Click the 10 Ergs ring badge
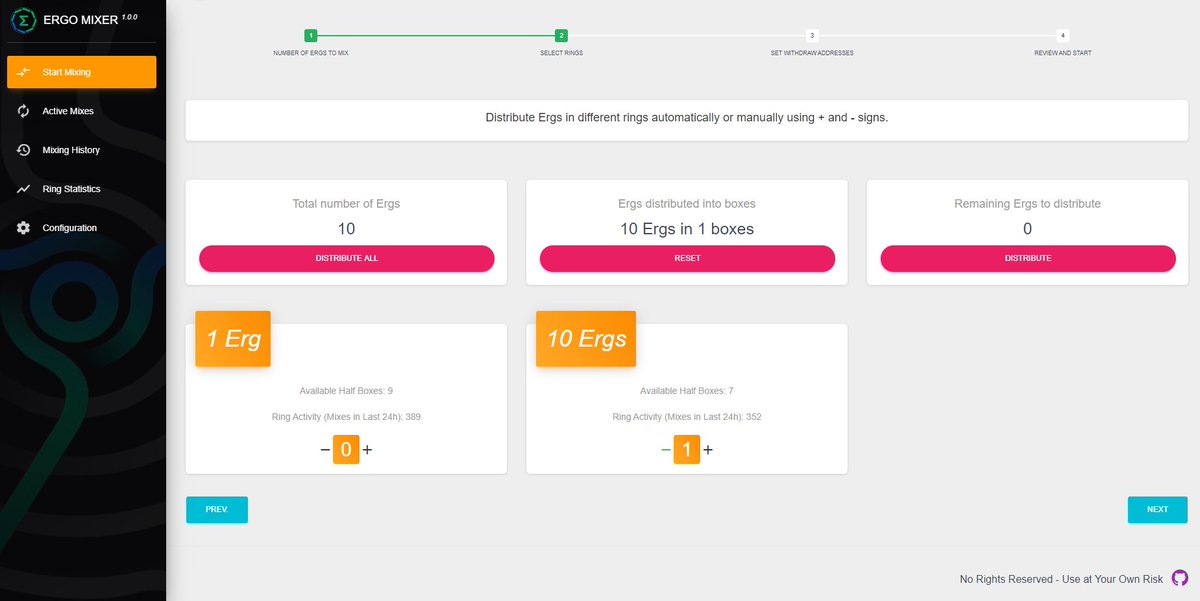The width and height of the screenshot is (1200, 601). click(586, 339)
